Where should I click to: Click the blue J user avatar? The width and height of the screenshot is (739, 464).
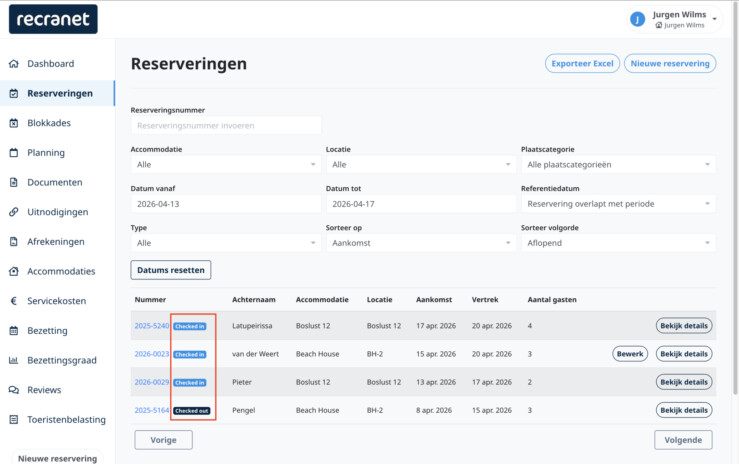pyautogui.click(x=637, y=19)
